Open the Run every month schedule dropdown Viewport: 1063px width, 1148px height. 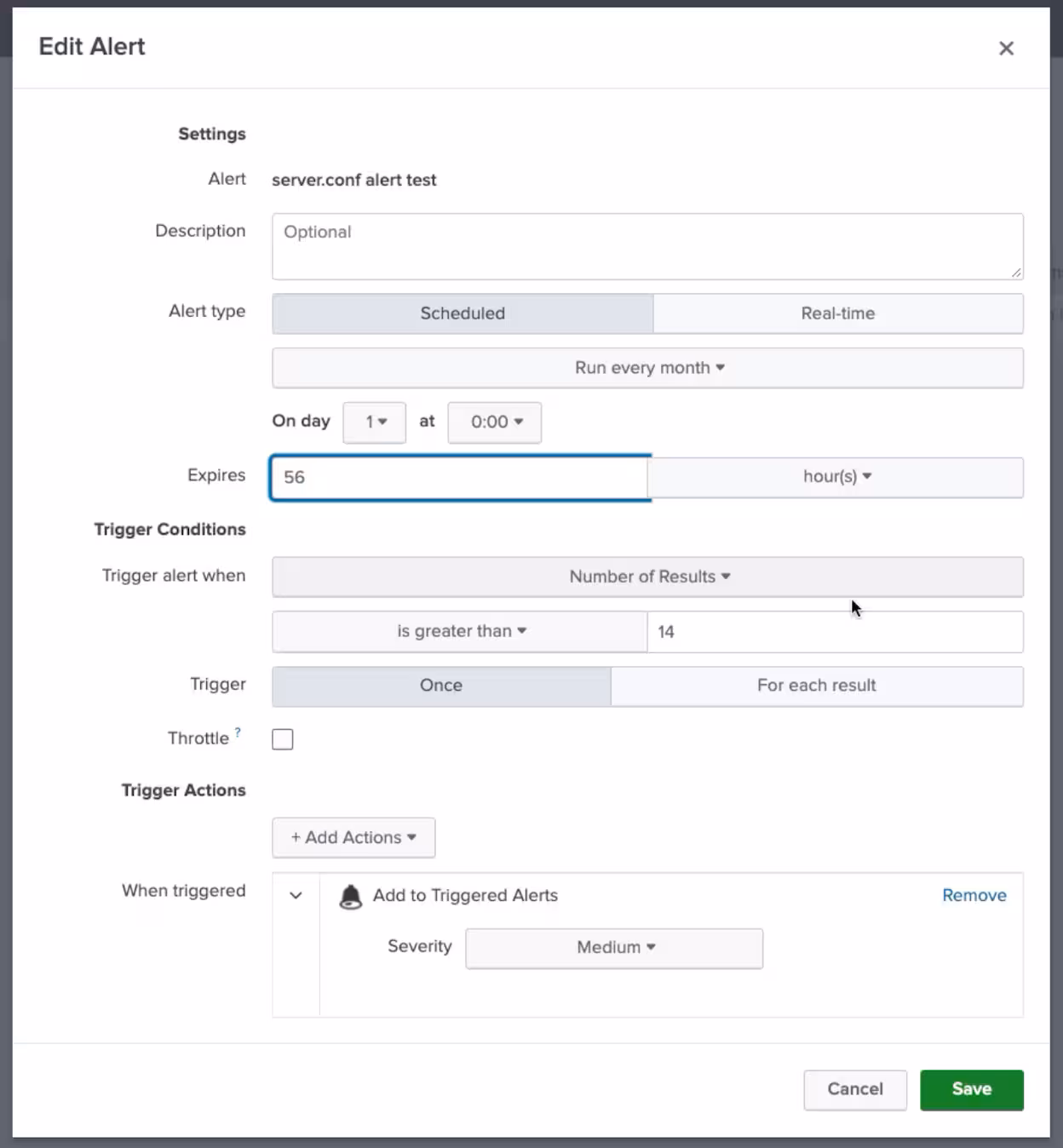click(x=647, y=368)
